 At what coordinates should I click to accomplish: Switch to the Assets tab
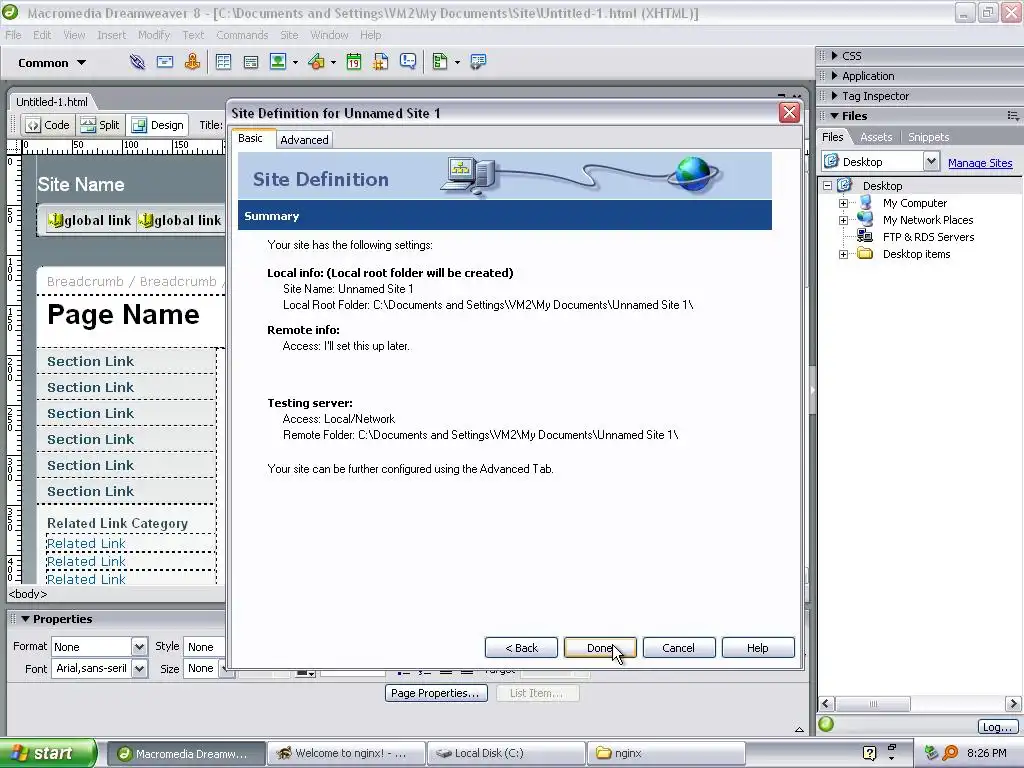click(x=876, y=137)
